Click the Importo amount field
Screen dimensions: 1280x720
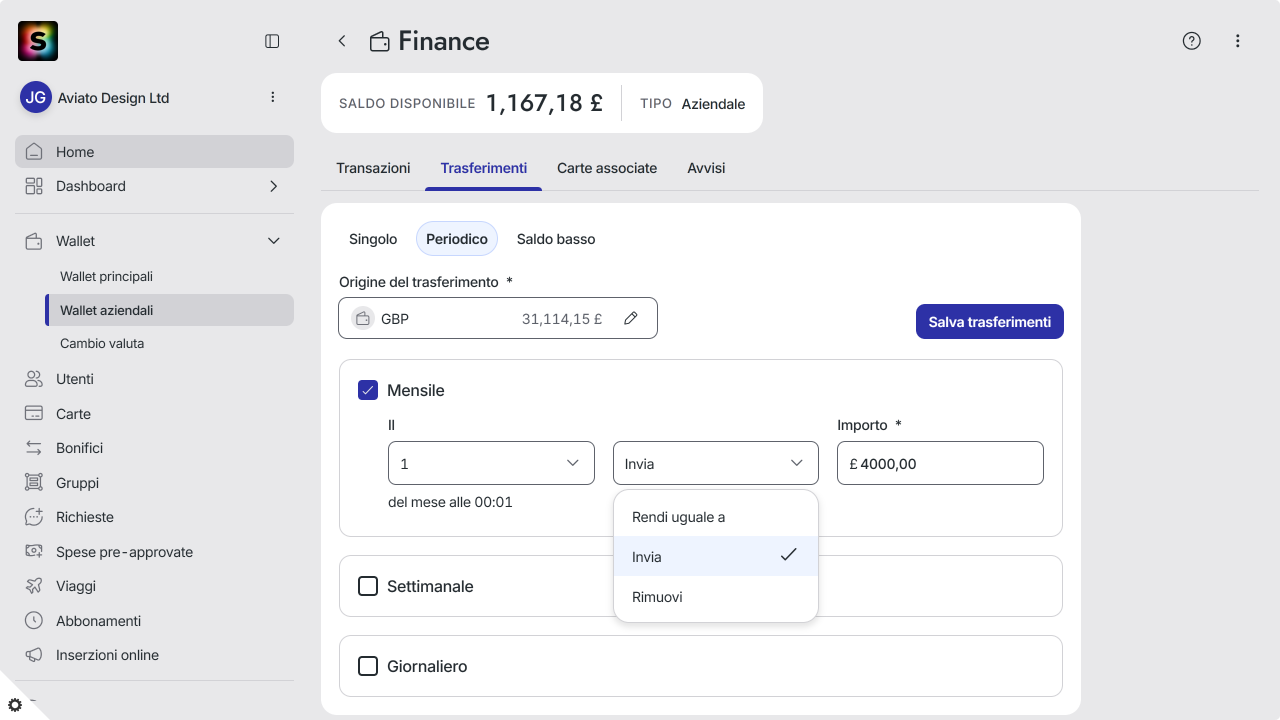(x=940, y=463)
